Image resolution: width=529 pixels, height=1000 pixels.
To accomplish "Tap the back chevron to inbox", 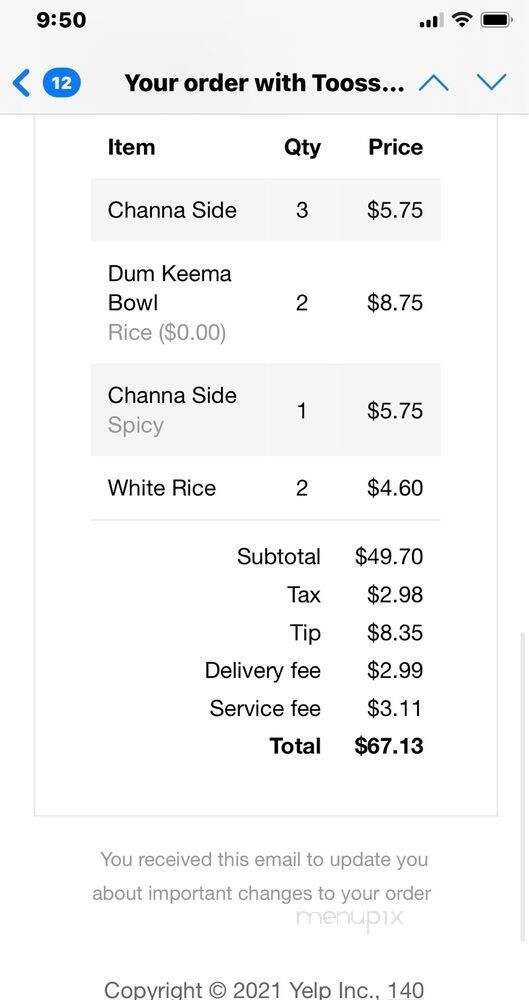I will click(21, 83).
